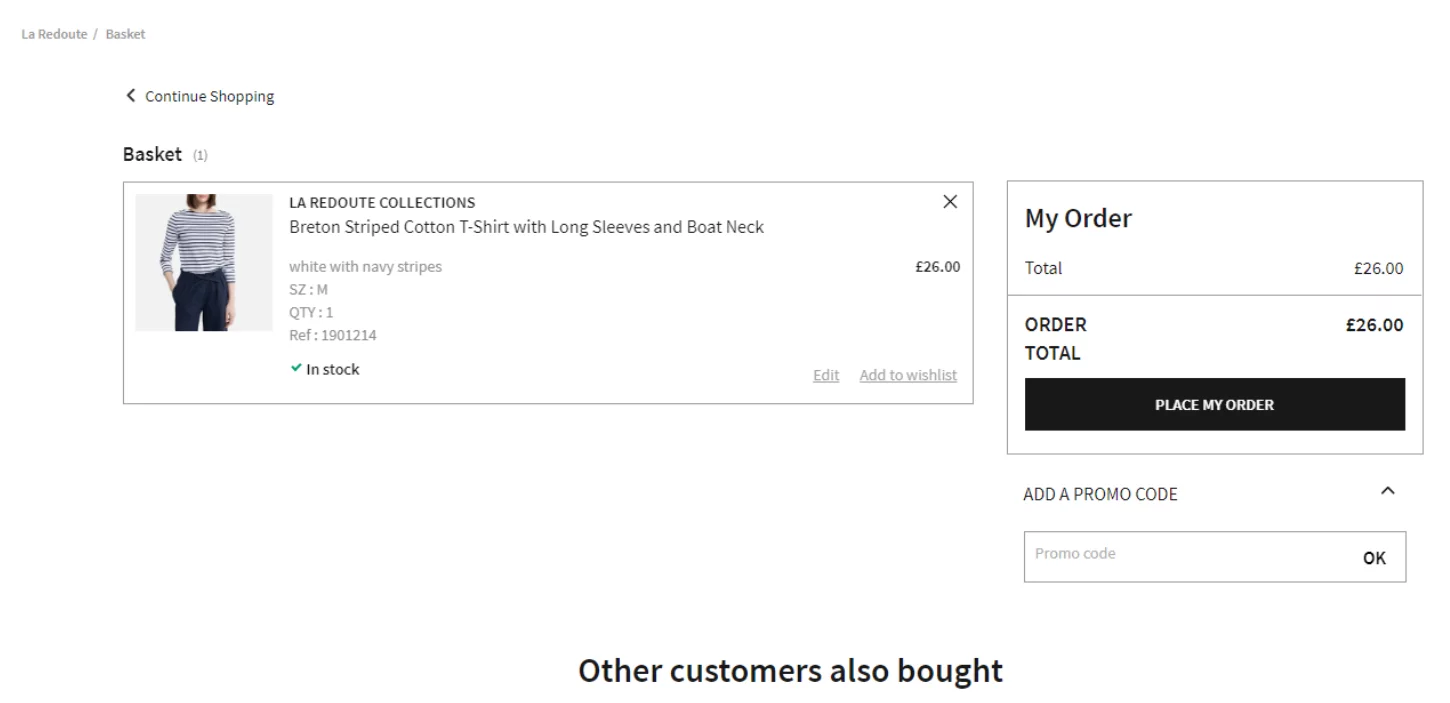Collapse the Add a Promo Code section
This screenshot has width=1450, height=703.
[1386, 491]
